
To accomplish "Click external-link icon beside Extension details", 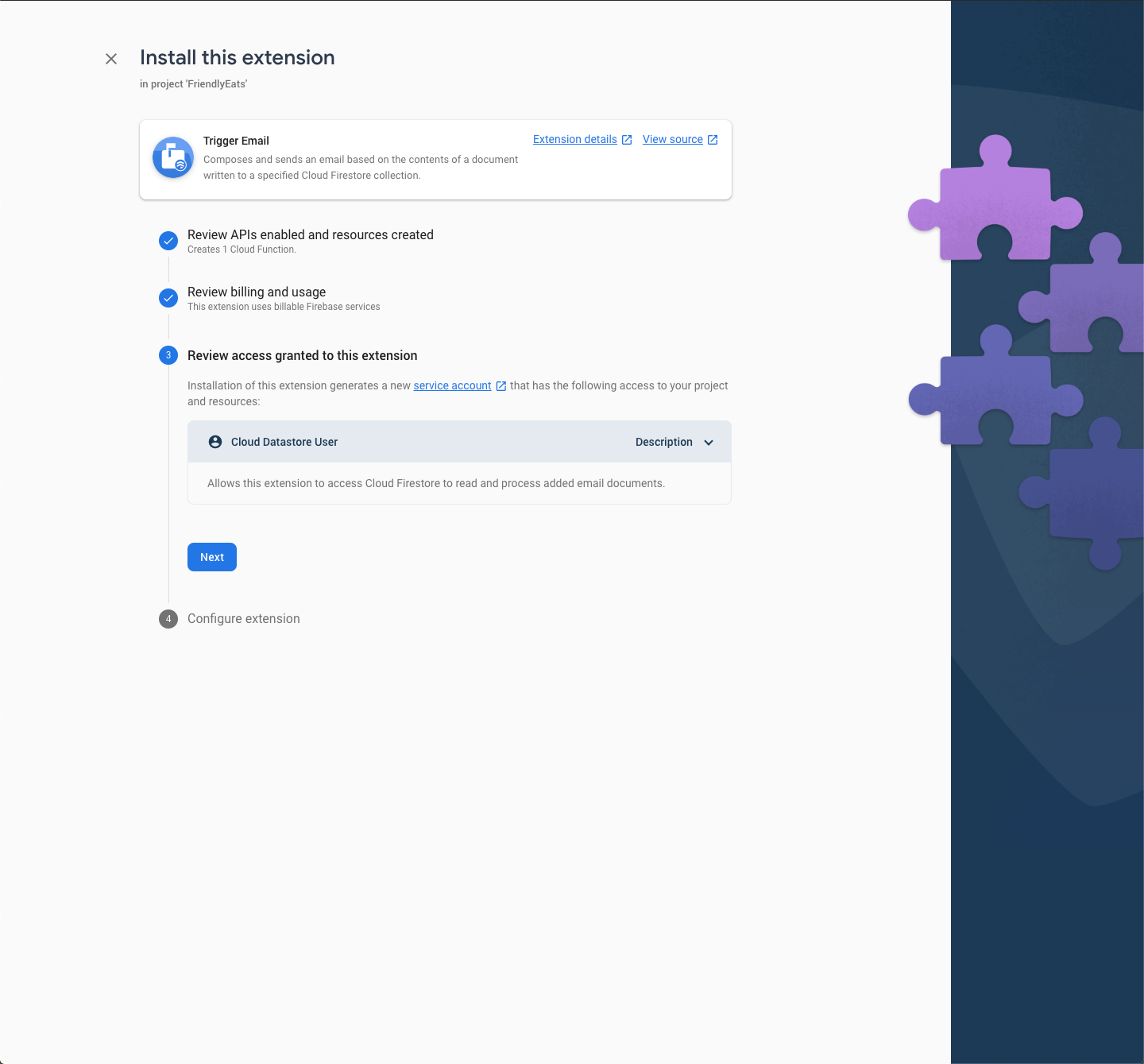I will coord(627,140).
